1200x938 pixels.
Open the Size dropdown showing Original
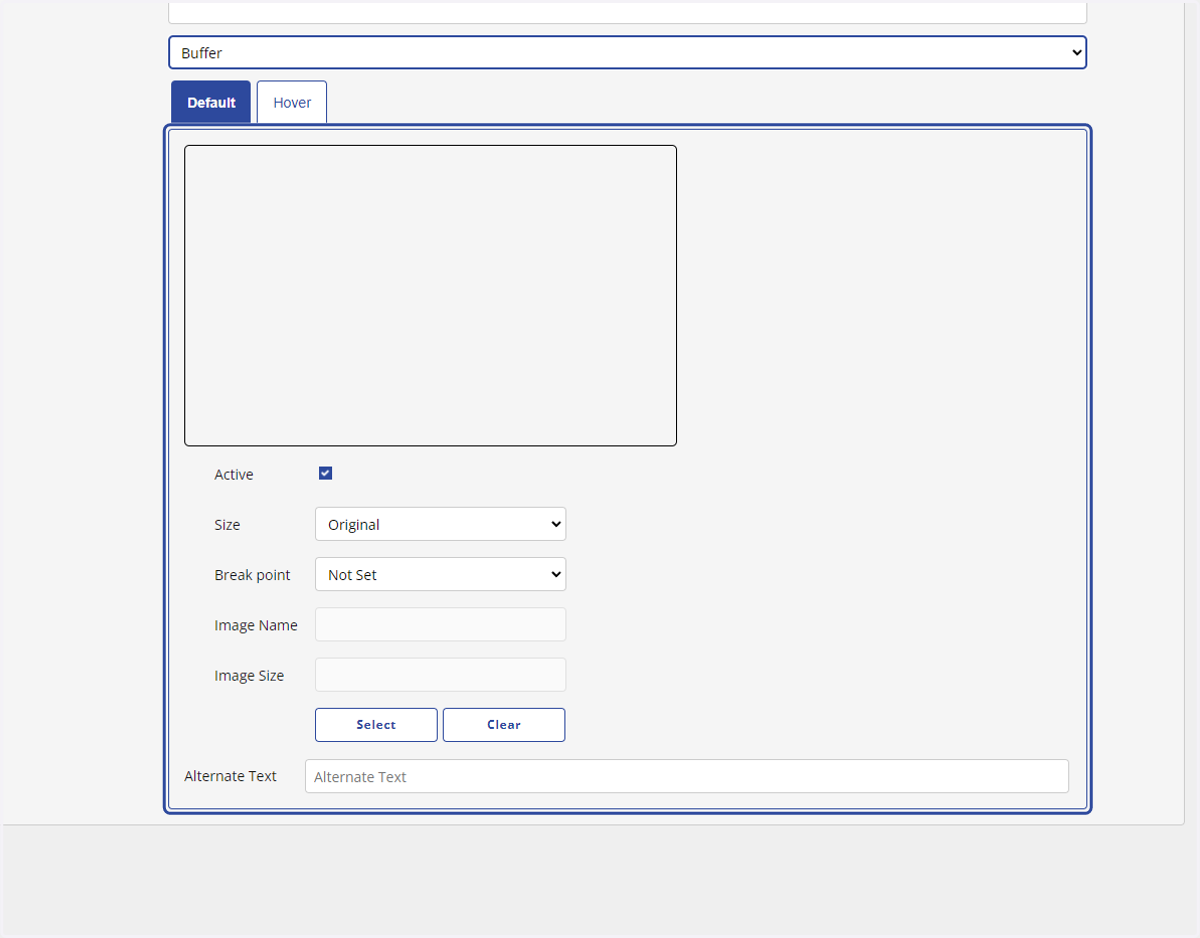[x=440, y=524]
